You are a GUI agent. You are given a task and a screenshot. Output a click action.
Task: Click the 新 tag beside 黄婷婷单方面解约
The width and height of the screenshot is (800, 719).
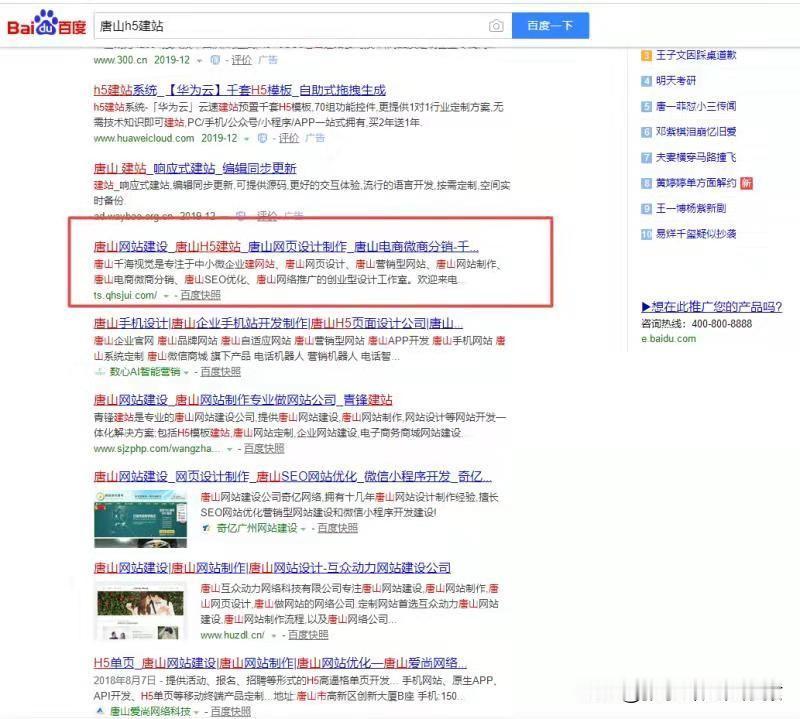pos(746,183)
